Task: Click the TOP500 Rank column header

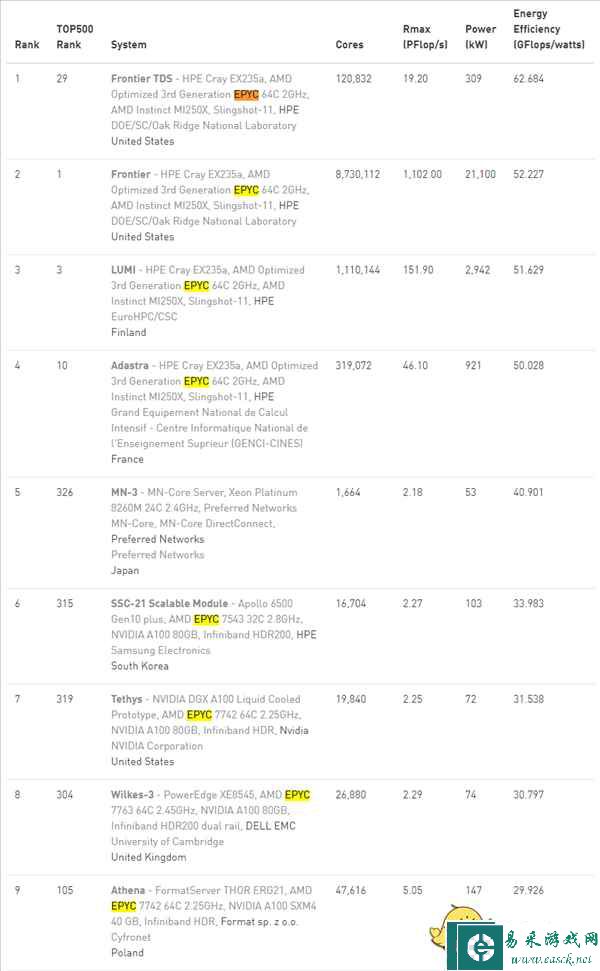Action: tap(74, 37)
